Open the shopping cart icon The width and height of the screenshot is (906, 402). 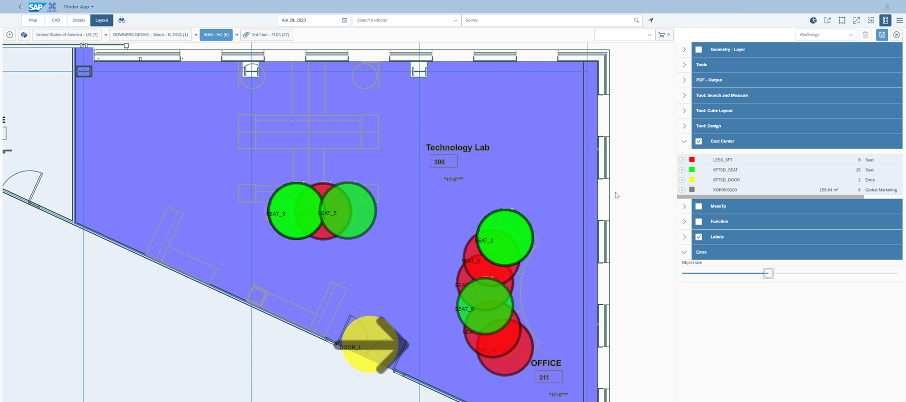tap(664, 35)
